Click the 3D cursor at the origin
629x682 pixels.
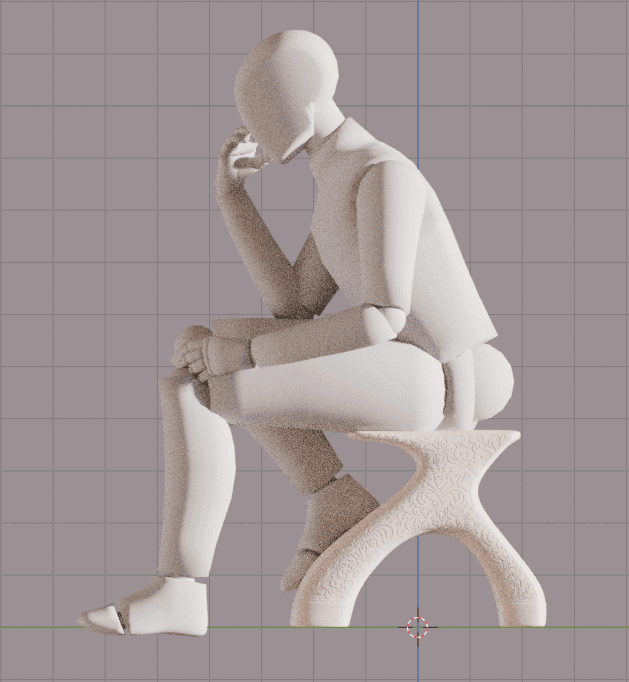pyautogui.click(x=418, y=627)
